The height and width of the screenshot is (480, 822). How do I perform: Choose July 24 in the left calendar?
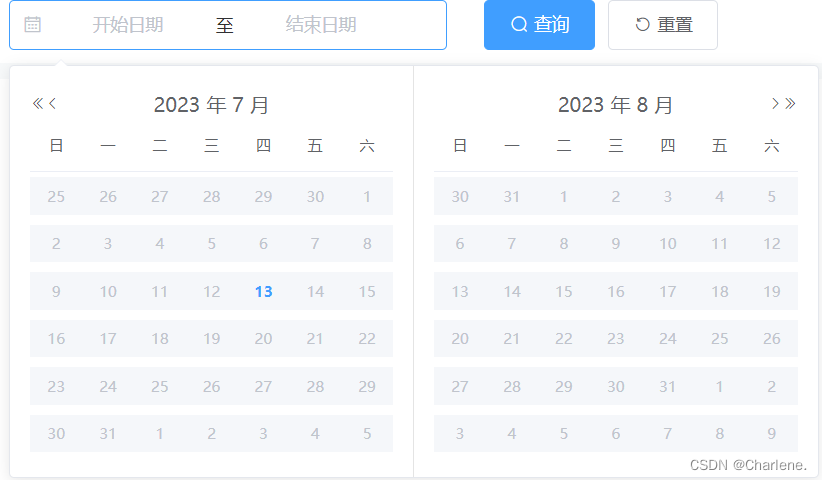(108, 386)
